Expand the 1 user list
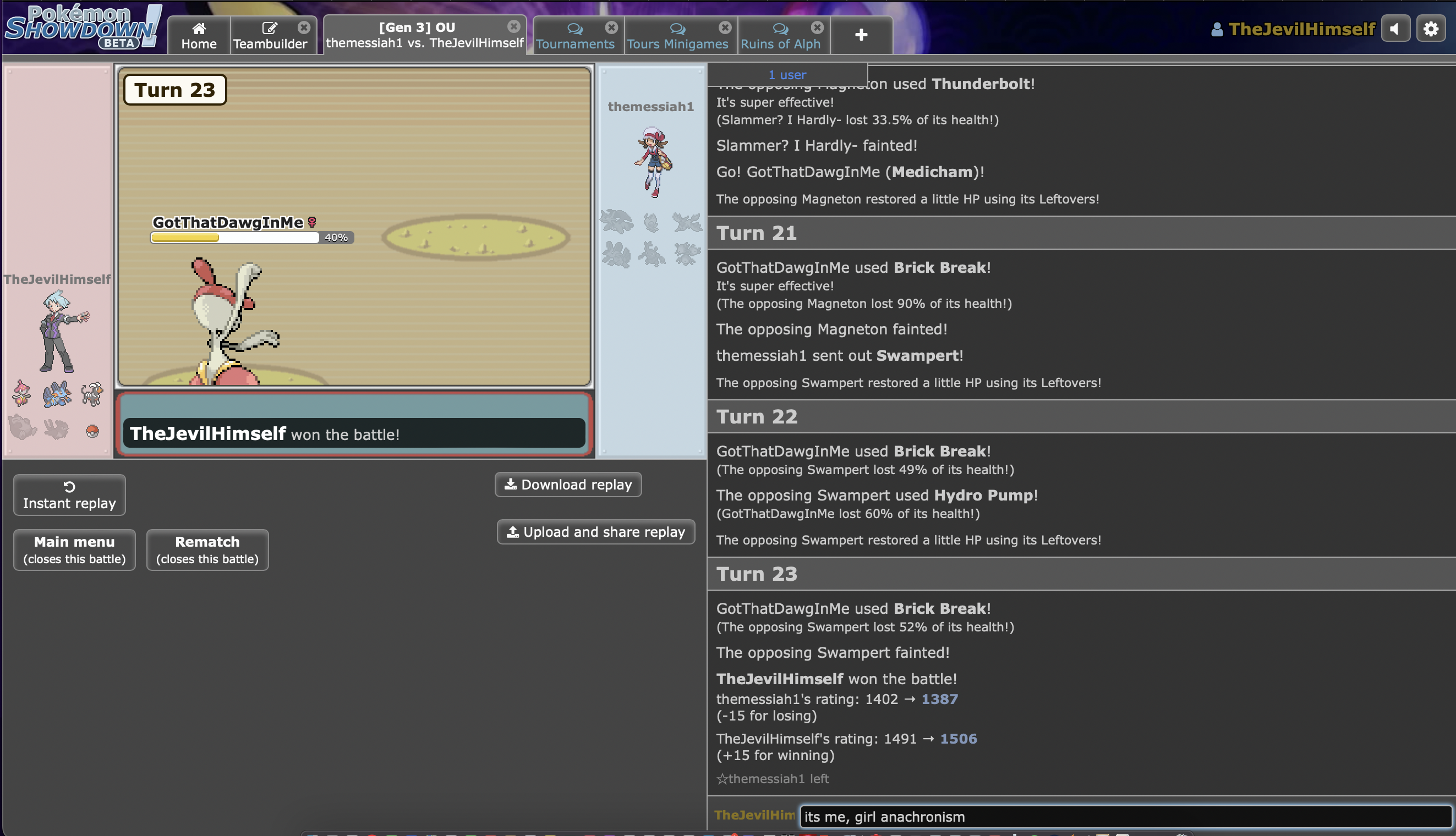Image resolution: width=1456 pixels, height=836 pixels. [x=786, y=75]
